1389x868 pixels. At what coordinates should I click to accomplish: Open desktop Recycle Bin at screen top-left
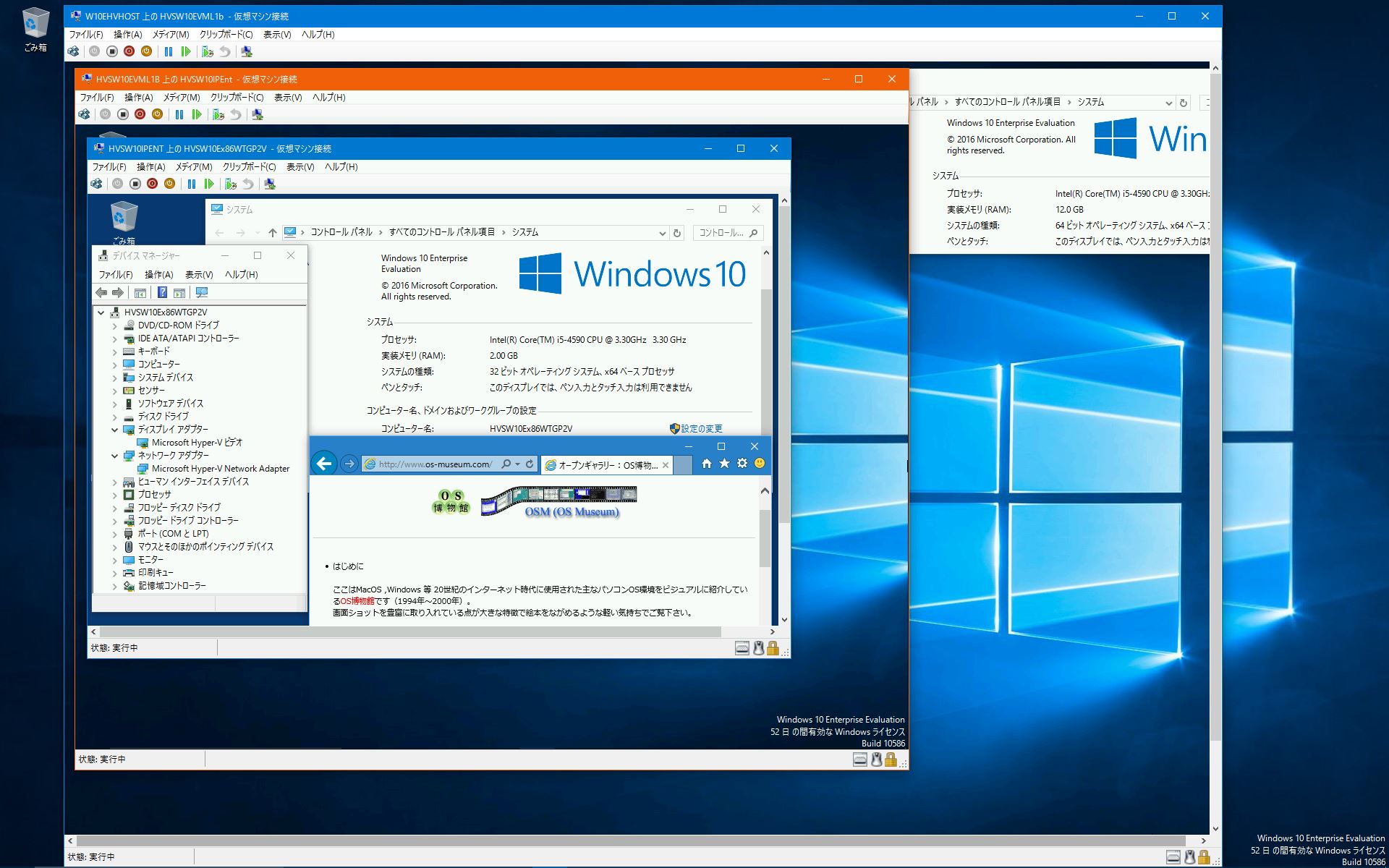35,30
